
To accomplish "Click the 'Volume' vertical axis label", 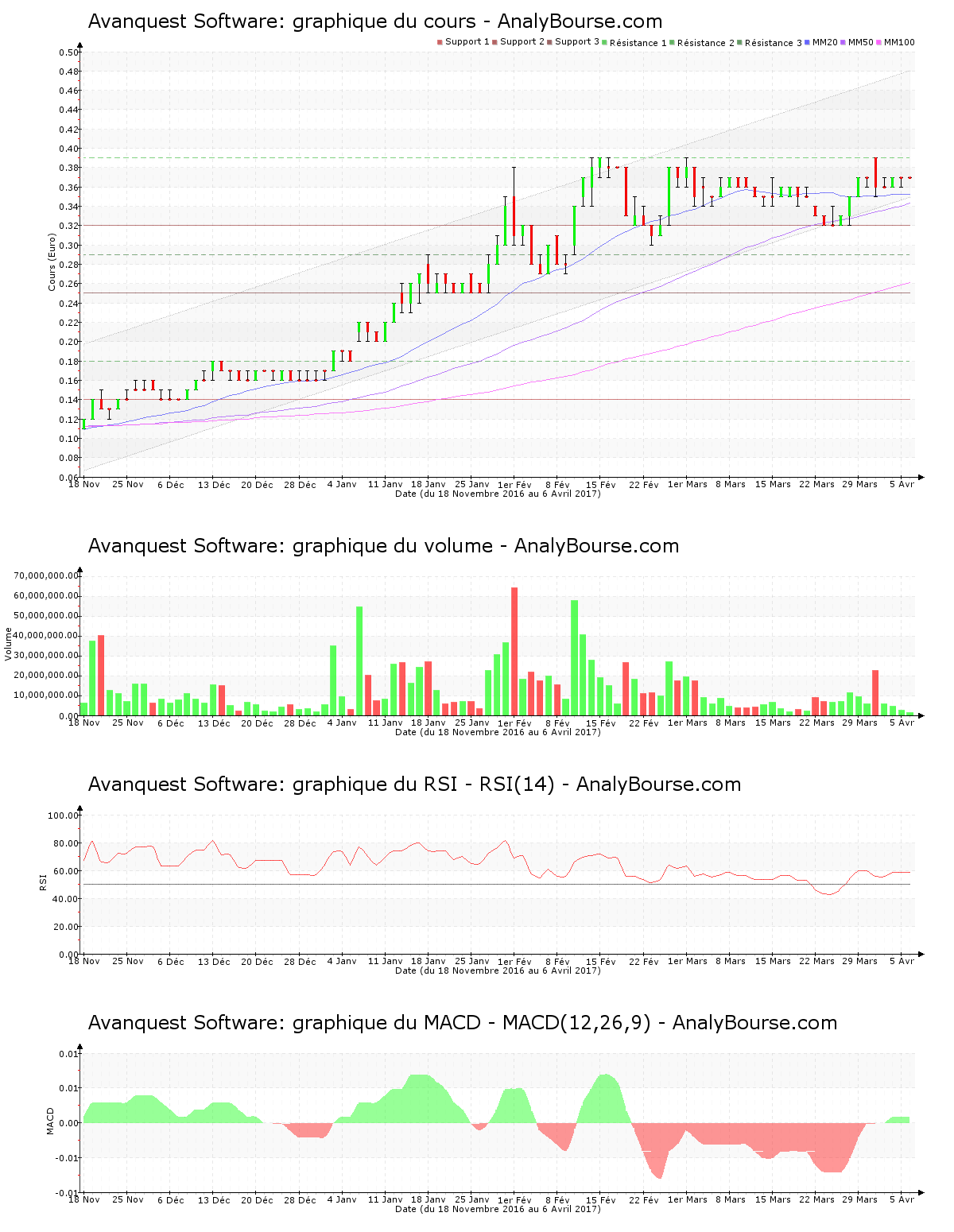I will [x=9, y=644].
